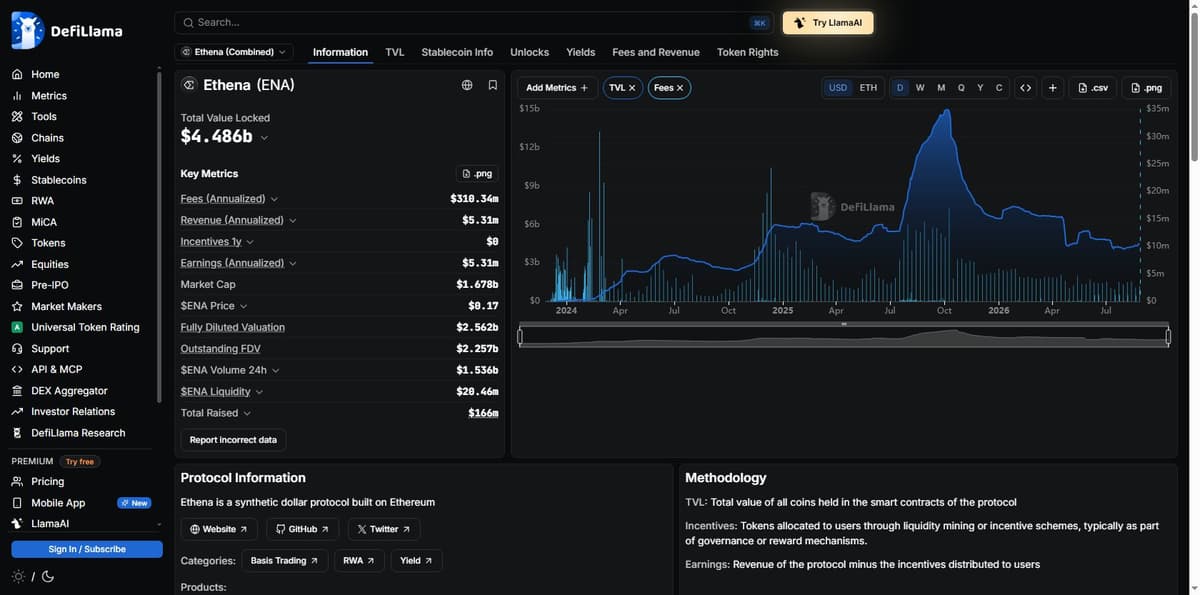Remove the Fees metric chip

[x=680, y=88]
